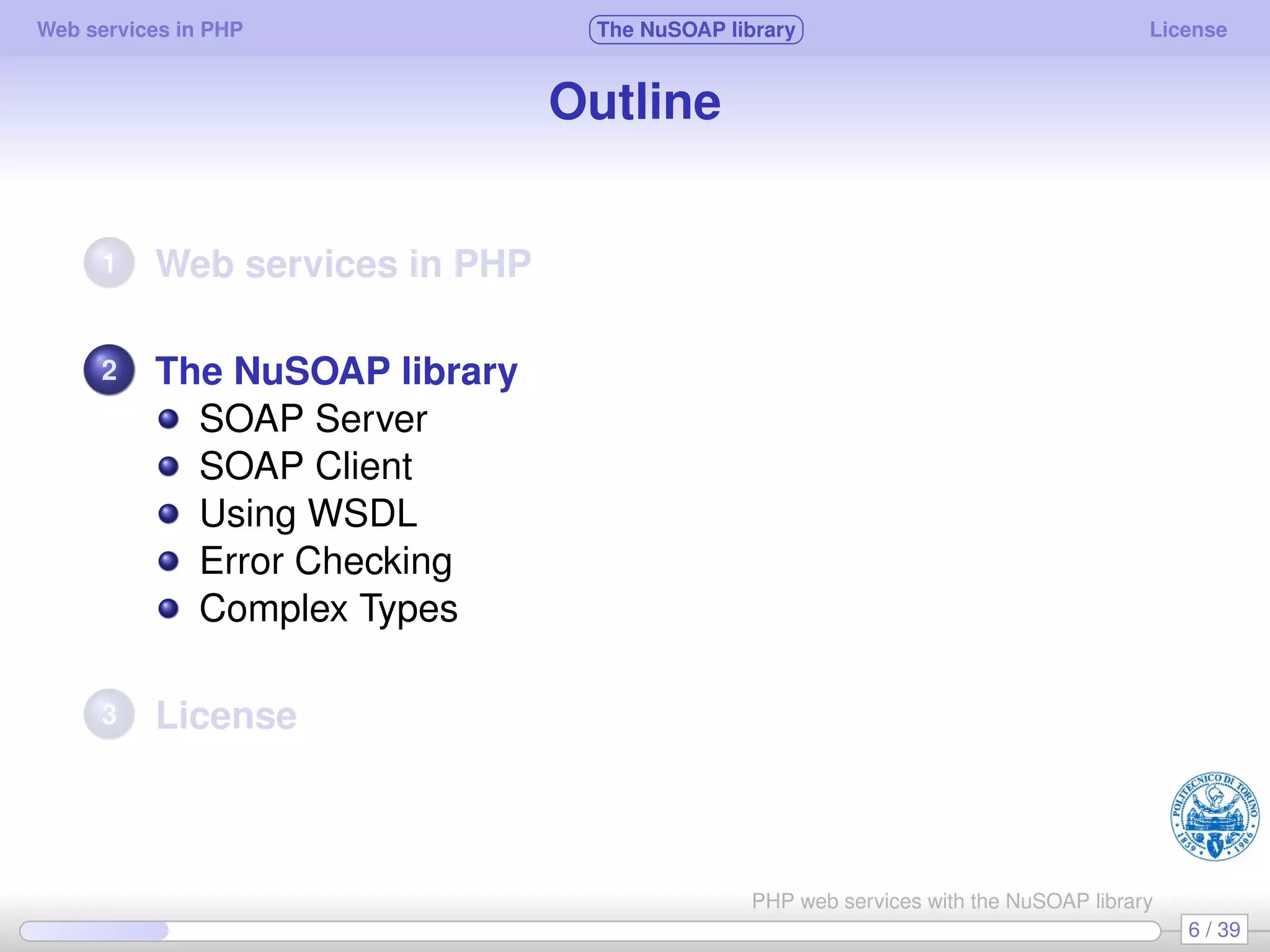Jump to SOAP Server subsection
The height and width of the screenshot is (952, 1270).
click(313, 419)
